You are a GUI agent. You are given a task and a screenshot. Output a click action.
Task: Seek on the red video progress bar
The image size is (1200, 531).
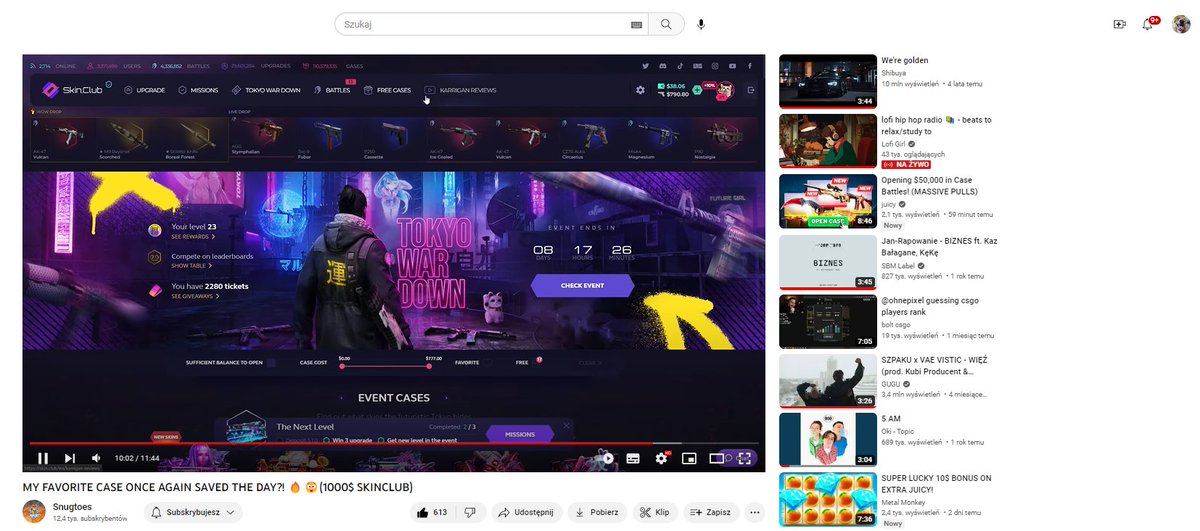[x=394, y=442]
